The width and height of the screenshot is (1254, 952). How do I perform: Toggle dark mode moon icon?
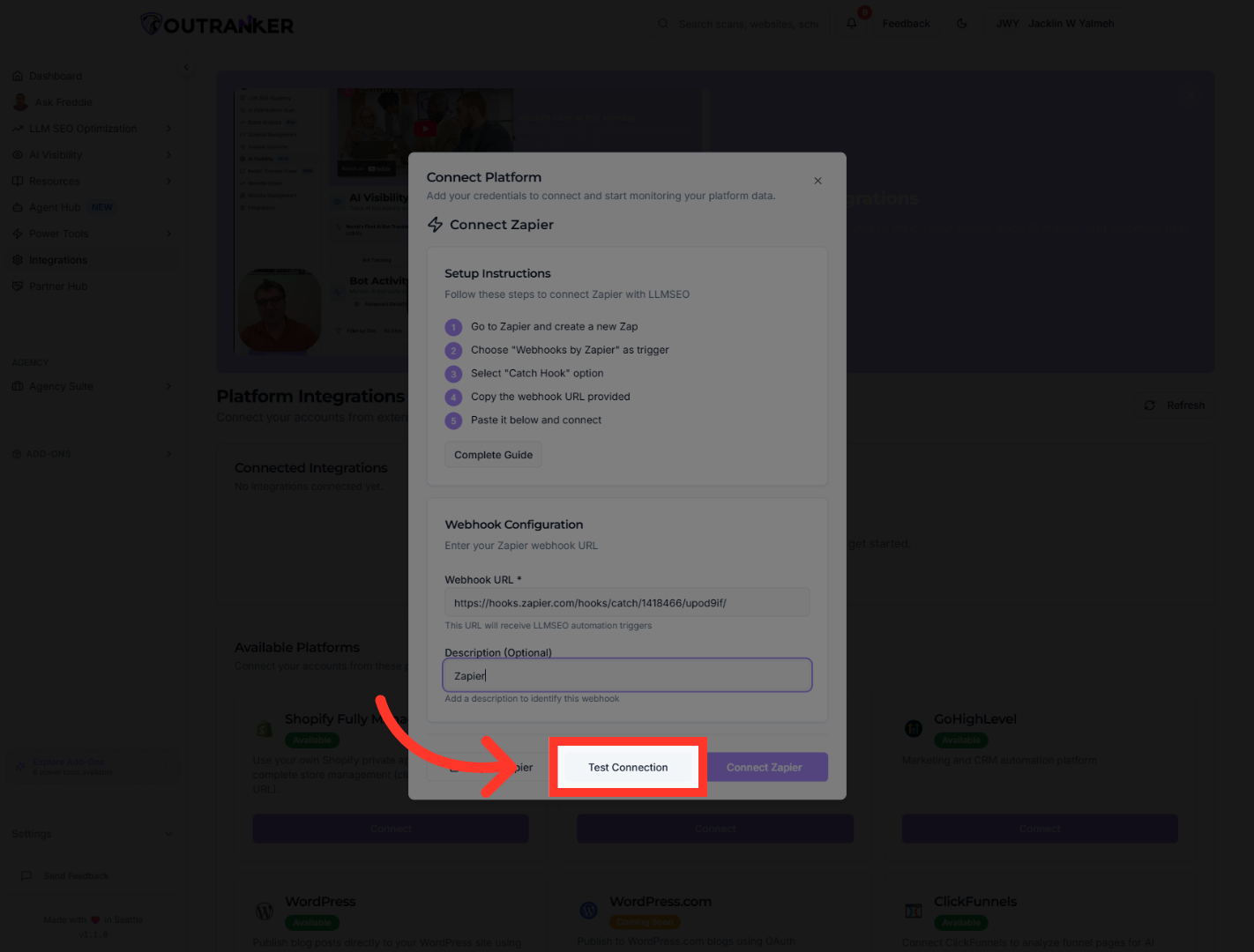pyautogui.click(x=962, y=24)
